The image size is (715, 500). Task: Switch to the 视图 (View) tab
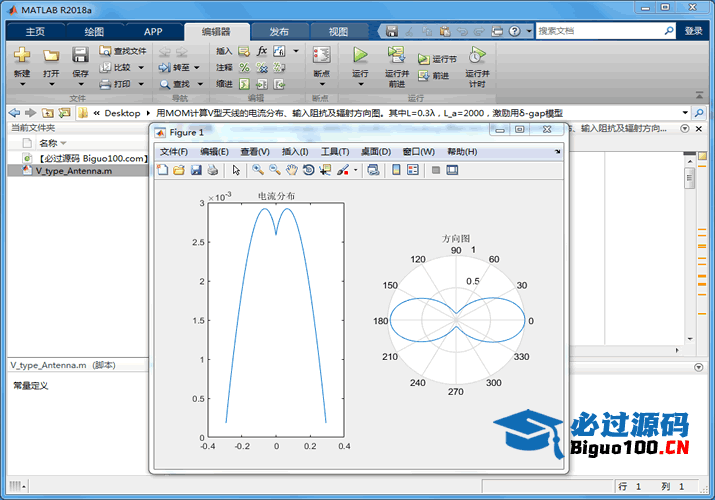pos(338,31)
